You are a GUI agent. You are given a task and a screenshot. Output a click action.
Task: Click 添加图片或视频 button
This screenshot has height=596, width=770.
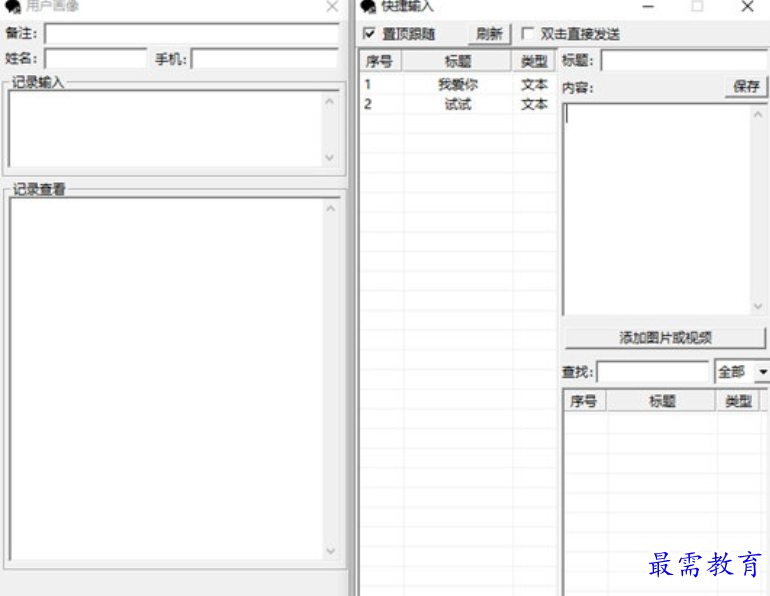click(665, 338)
